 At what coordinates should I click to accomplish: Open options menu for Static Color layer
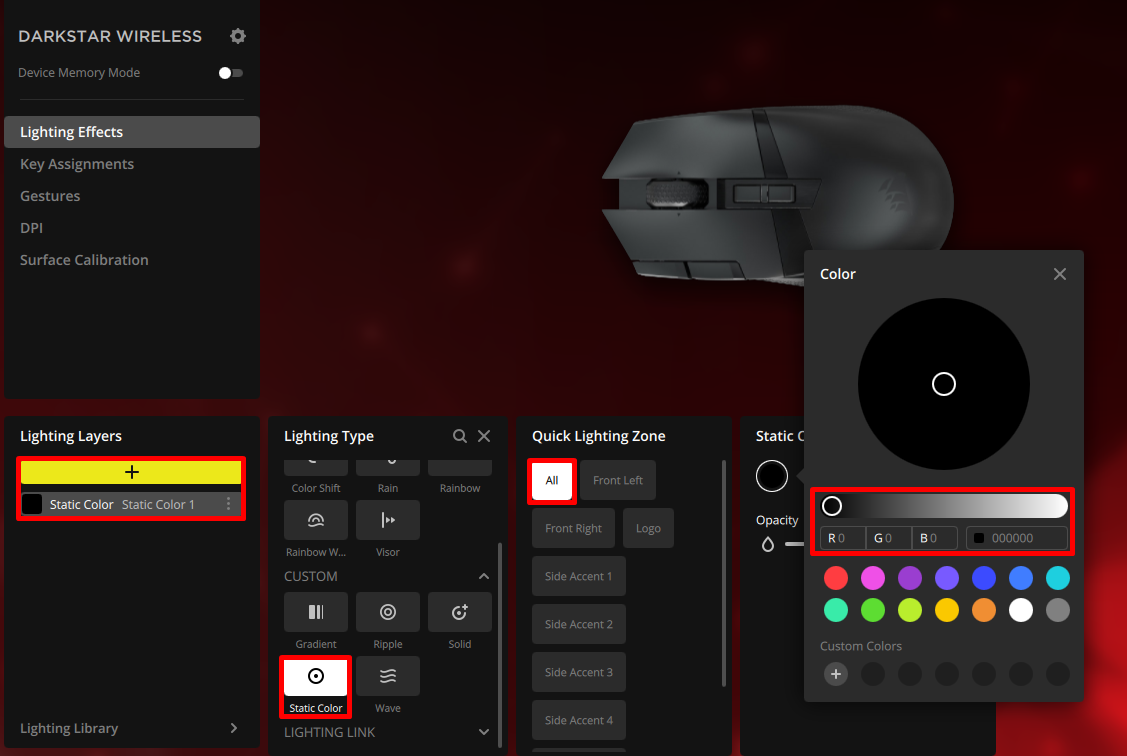pyautogui.click(x=229, y=504)
